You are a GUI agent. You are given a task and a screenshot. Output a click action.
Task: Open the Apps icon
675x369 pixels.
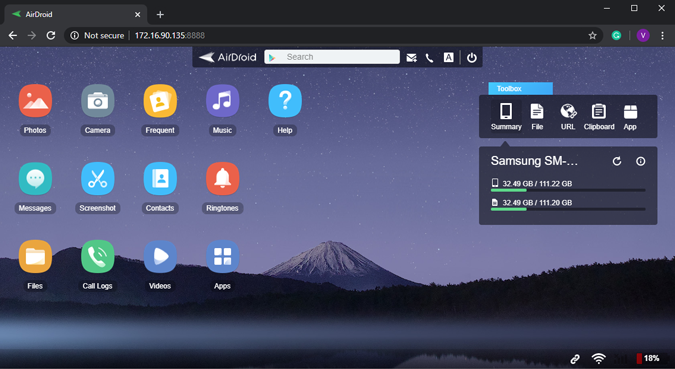point(223,257)
